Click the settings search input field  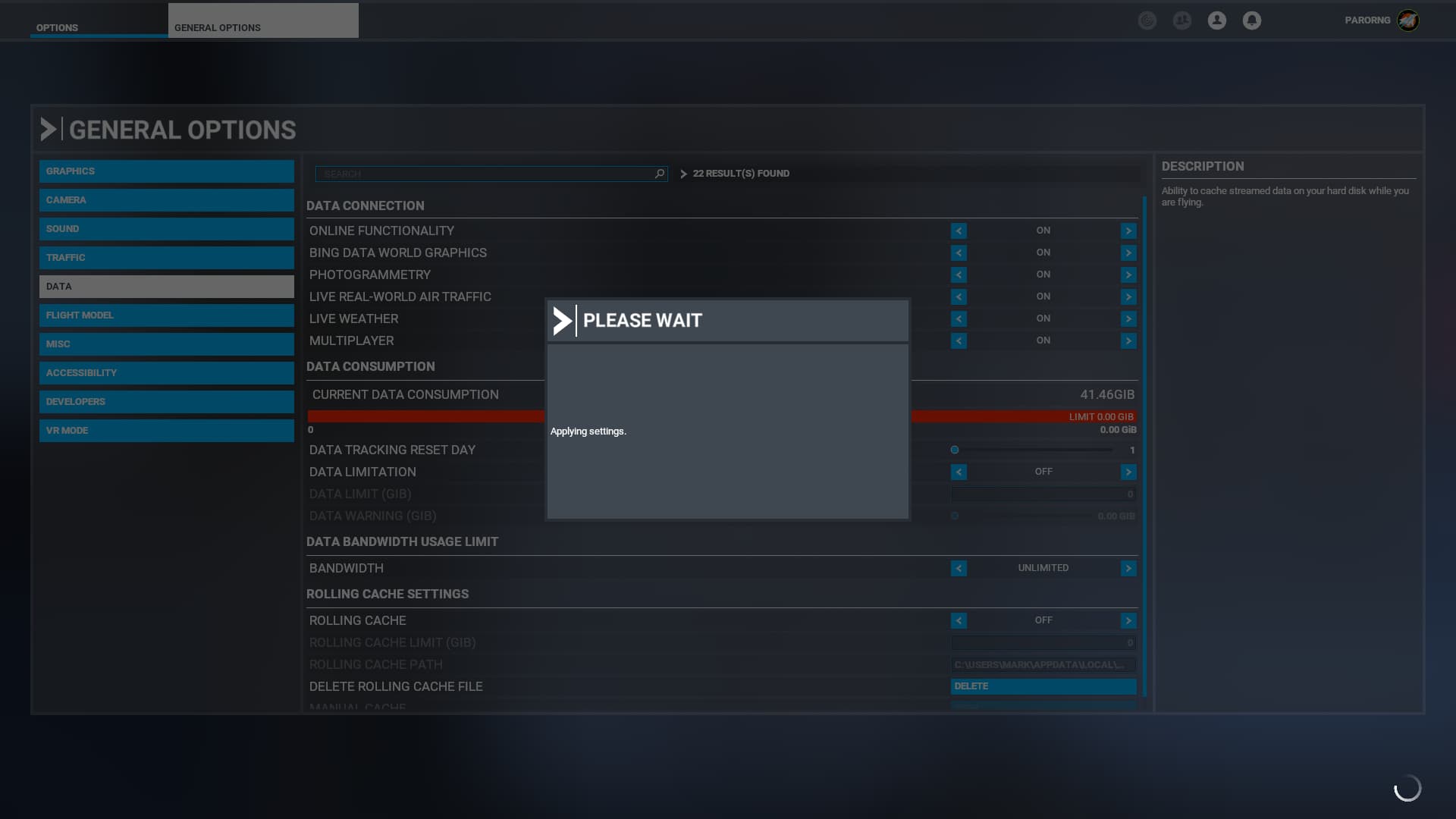click(485, 174)
